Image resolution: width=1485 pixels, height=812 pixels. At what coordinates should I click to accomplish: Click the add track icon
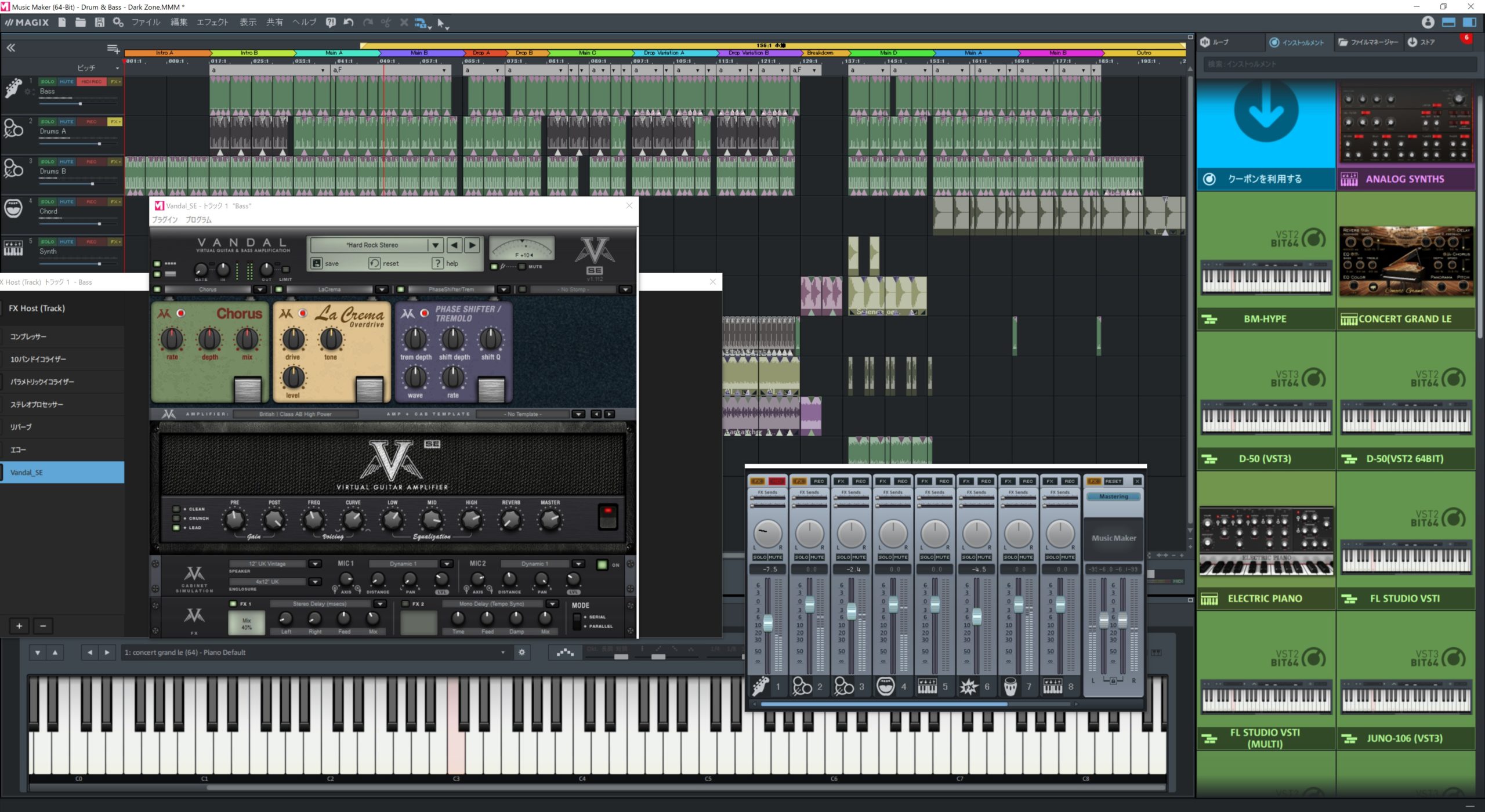113,49
